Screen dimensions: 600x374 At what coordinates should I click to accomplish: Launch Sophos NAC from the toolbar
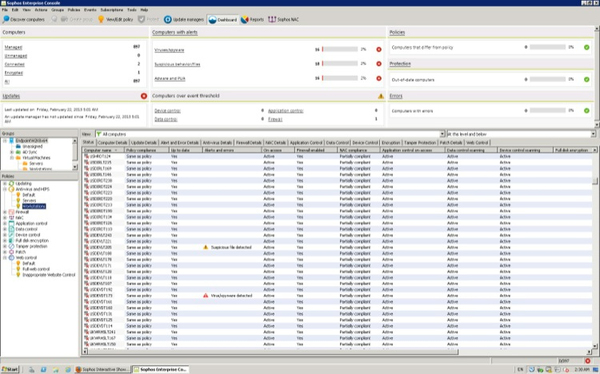pyautogui.click(x=284, y=19)
